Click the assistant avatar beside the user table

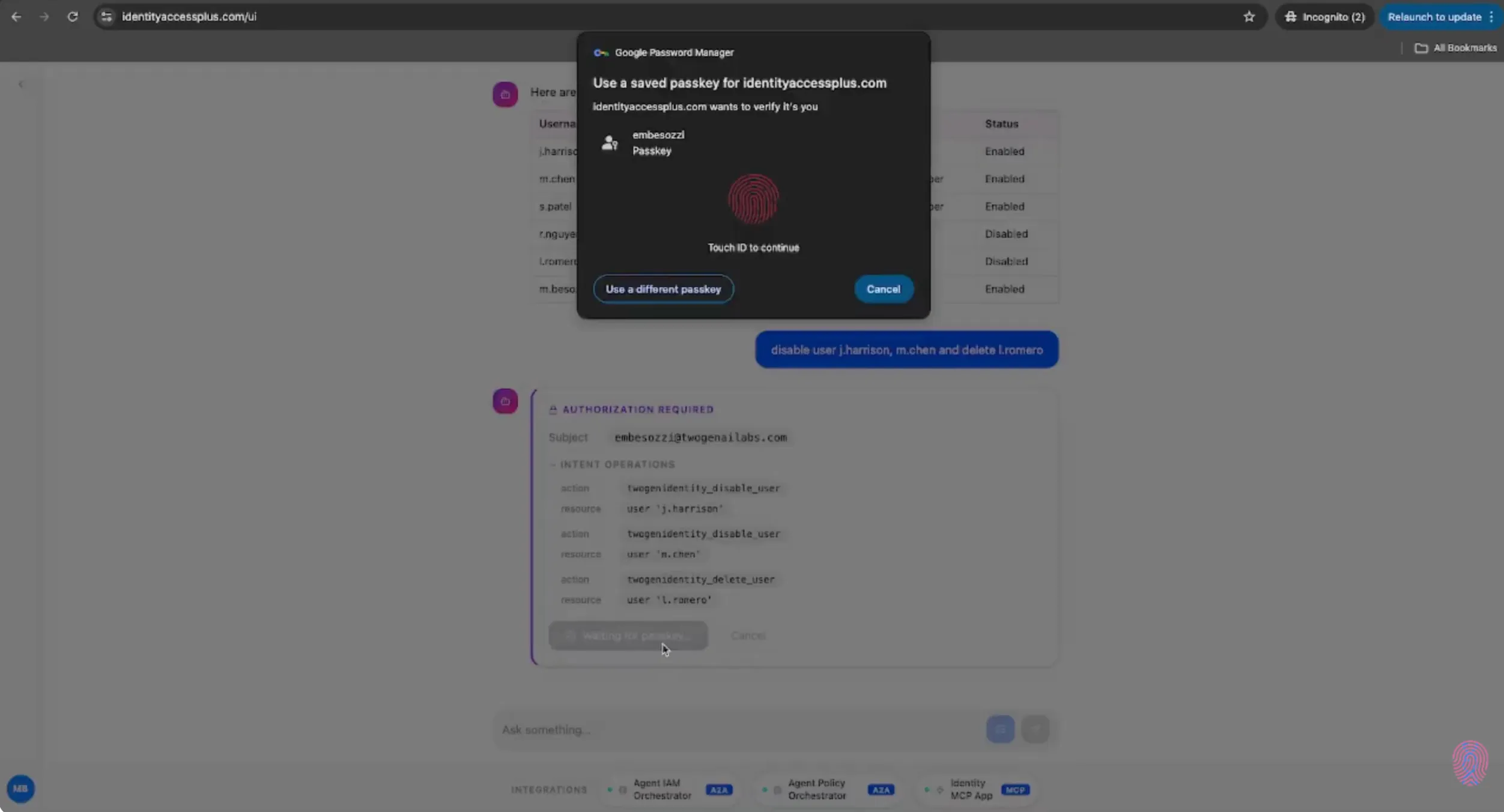[505, 95]
